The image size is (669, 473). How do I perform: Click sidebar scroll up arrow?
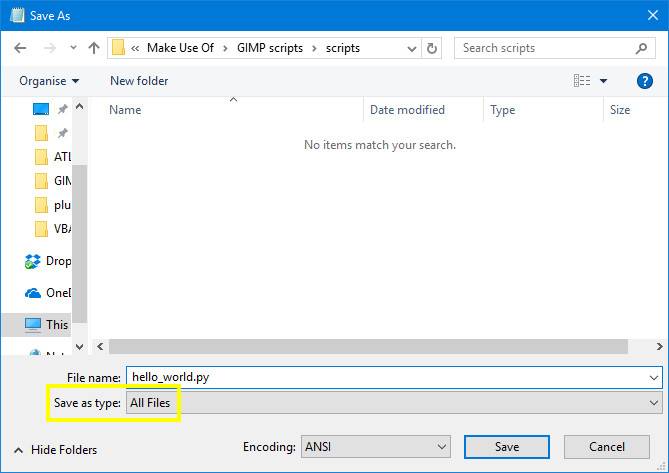pos(79,106)
